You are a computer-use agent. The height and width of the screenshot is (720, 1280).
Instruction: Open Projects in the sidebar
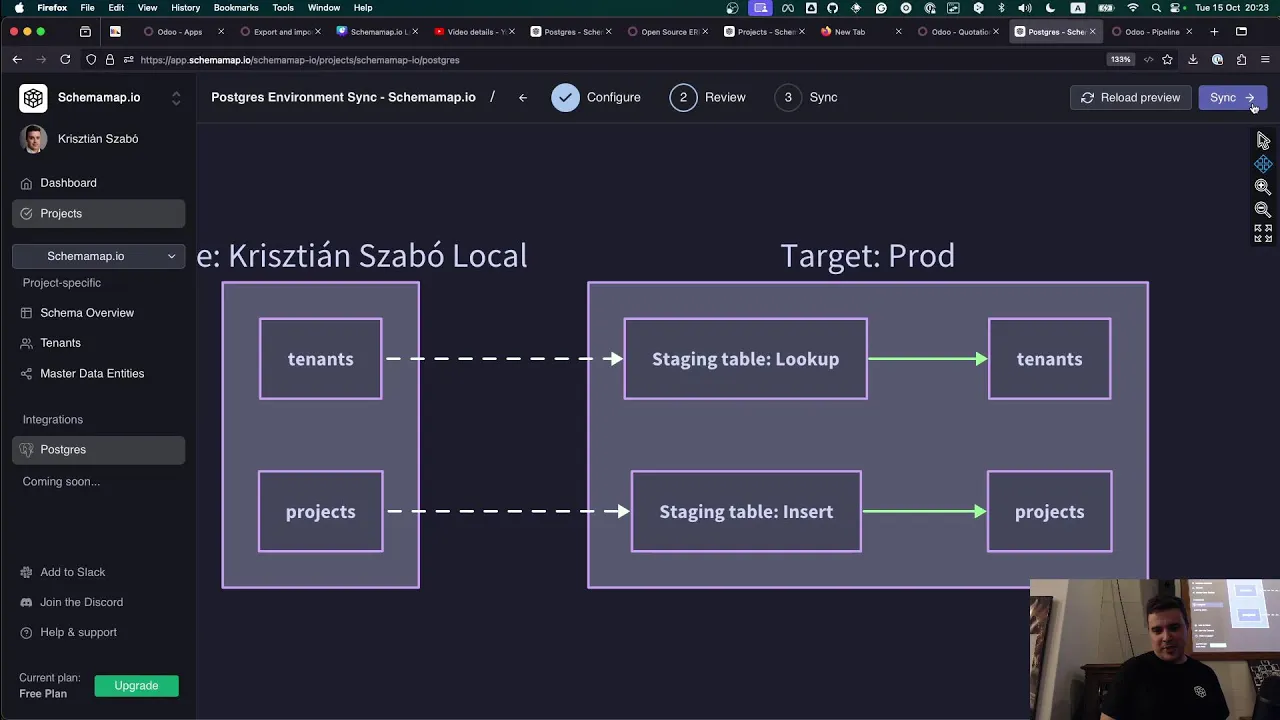point(99,213)
